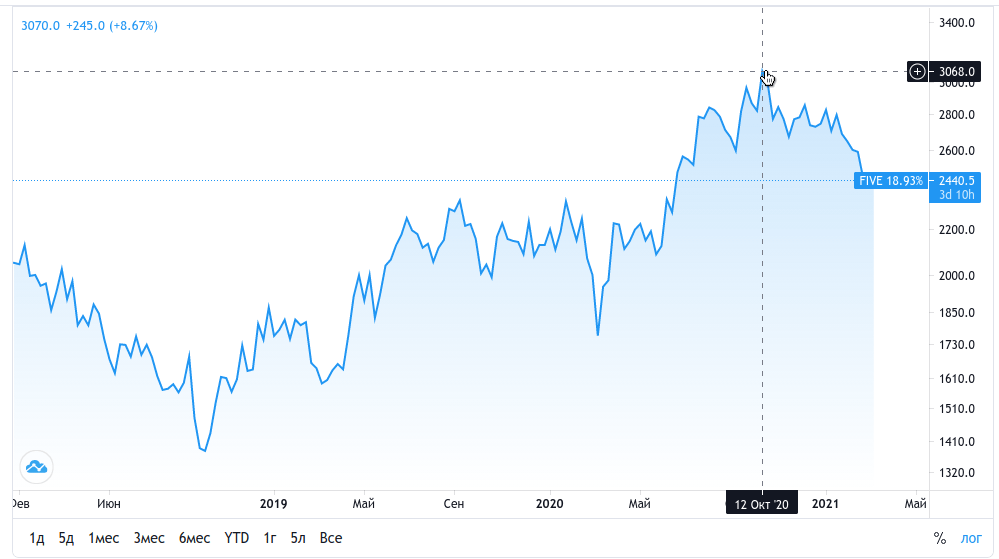
Task: Click the 3400.0 price axis label
Action: point(957,23)
